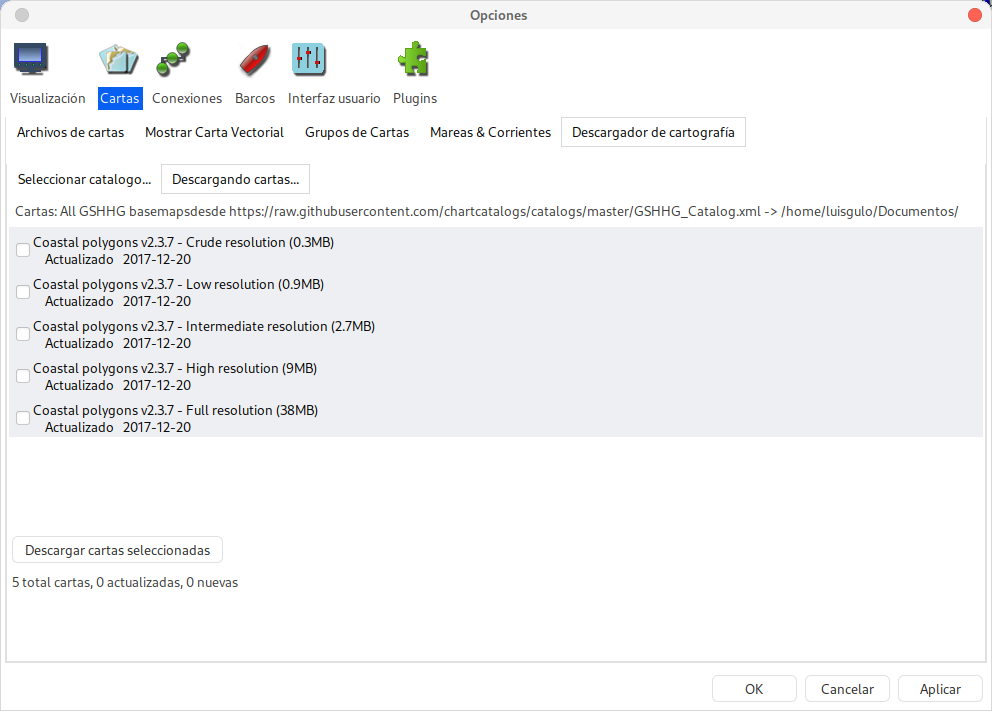The image size is (992, 711).
Task: Select the Cartas chart map icon
Action: point(119,59)
